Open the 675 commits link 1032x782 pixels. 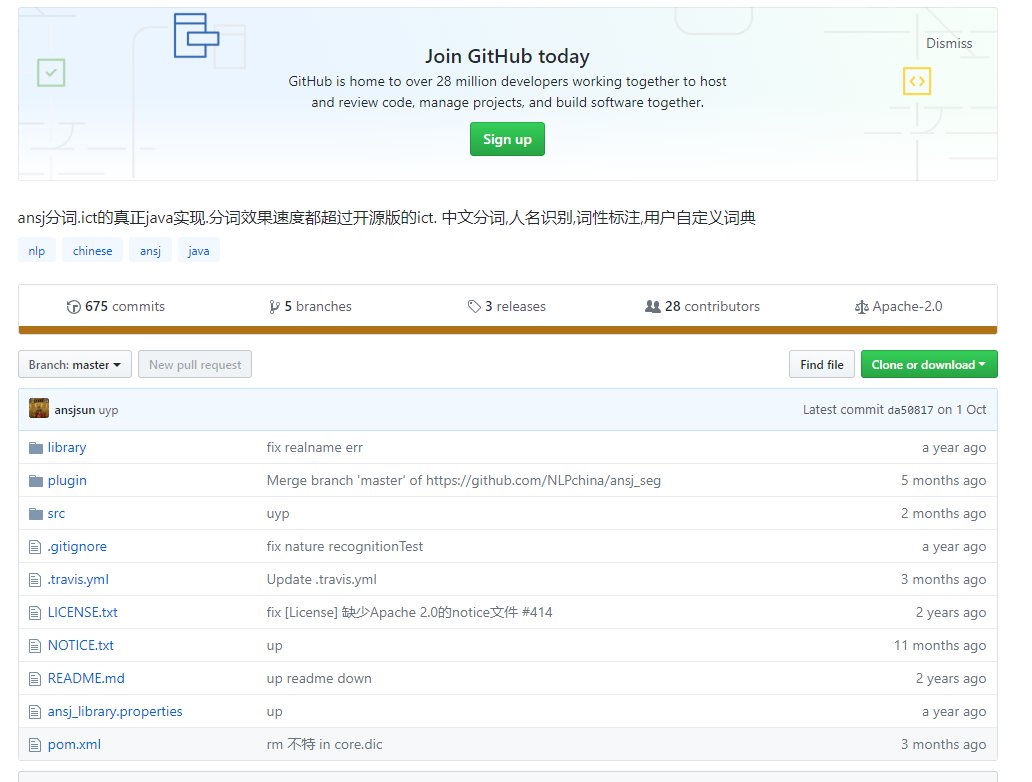[116, 307]
